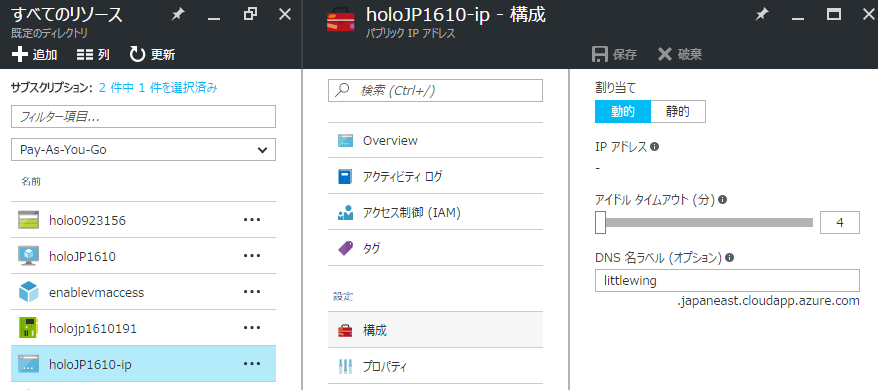Click holojp1610191 network interface icon
This screenshot has width=878, height=390.
point(28,328)
